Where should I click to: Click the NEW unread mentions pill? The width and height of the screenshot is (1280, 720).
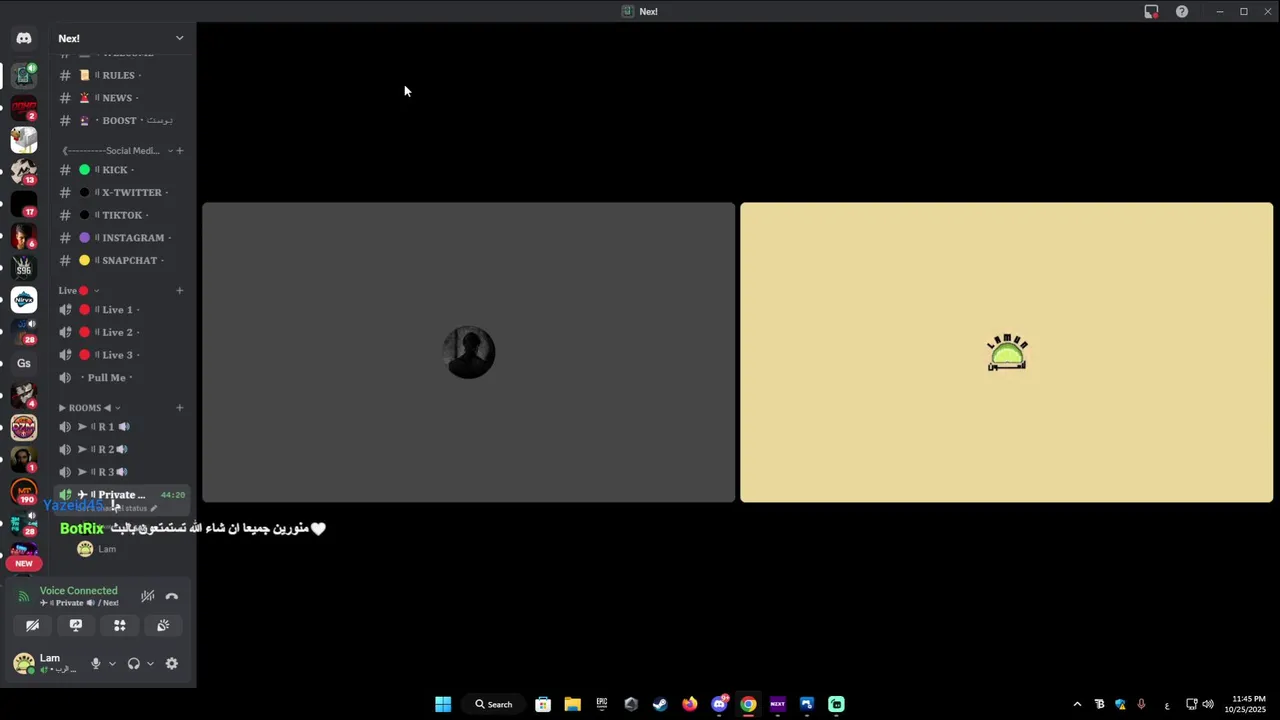[x=24, y=563]
